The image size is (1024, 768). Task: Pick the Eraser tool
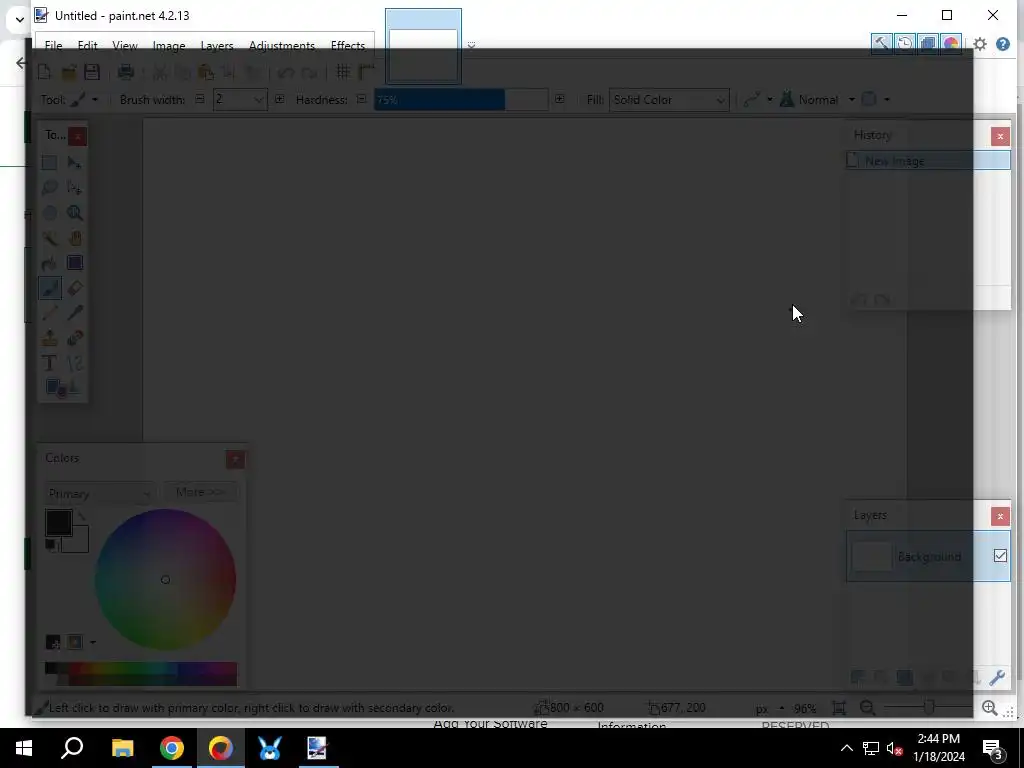point(74,288)
